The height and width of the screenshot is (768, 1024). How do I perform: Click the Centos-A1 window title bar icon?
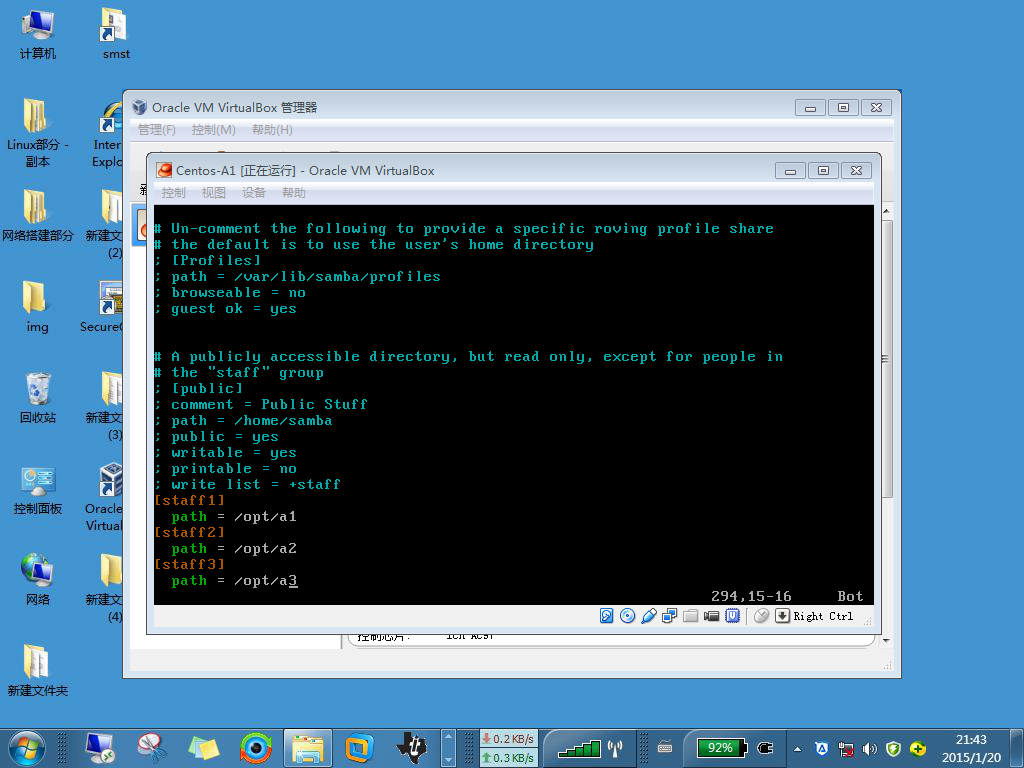point(165,170)
